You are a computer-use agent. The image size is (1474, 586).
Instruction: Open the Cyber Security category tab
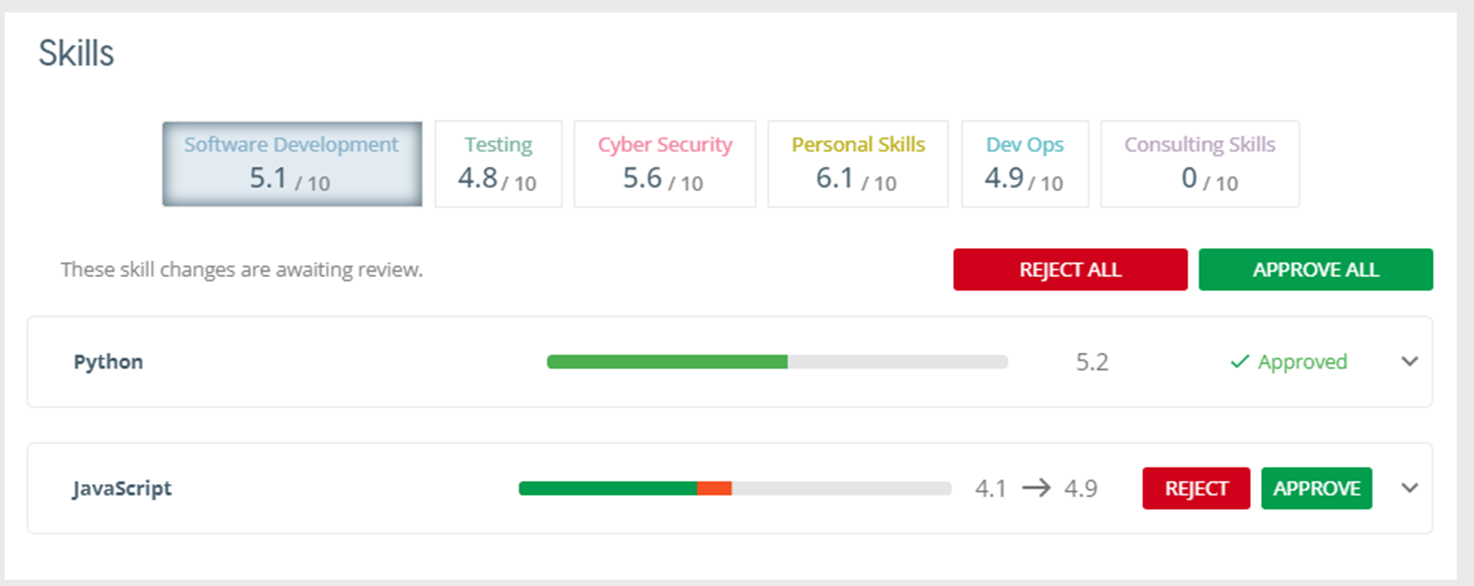[x=664, y=164]
